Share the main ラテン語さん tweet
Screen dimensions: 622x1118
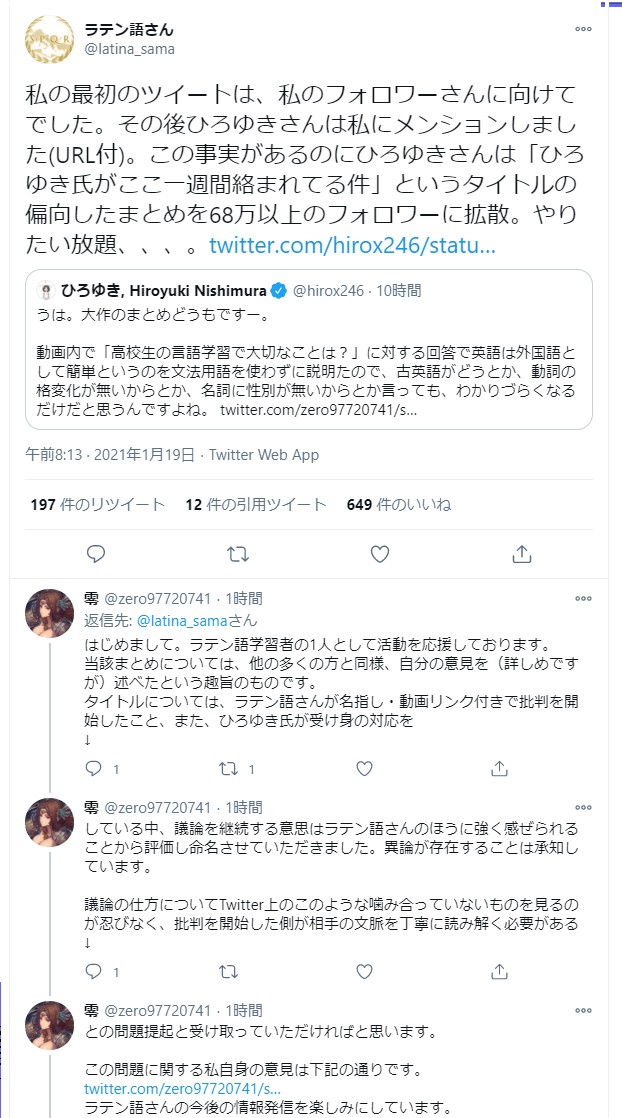(521, 553)
